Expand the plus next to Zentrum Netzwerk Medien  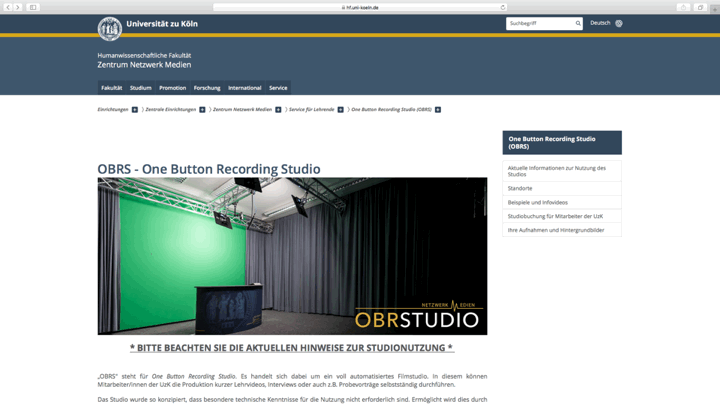pos(279,109)
